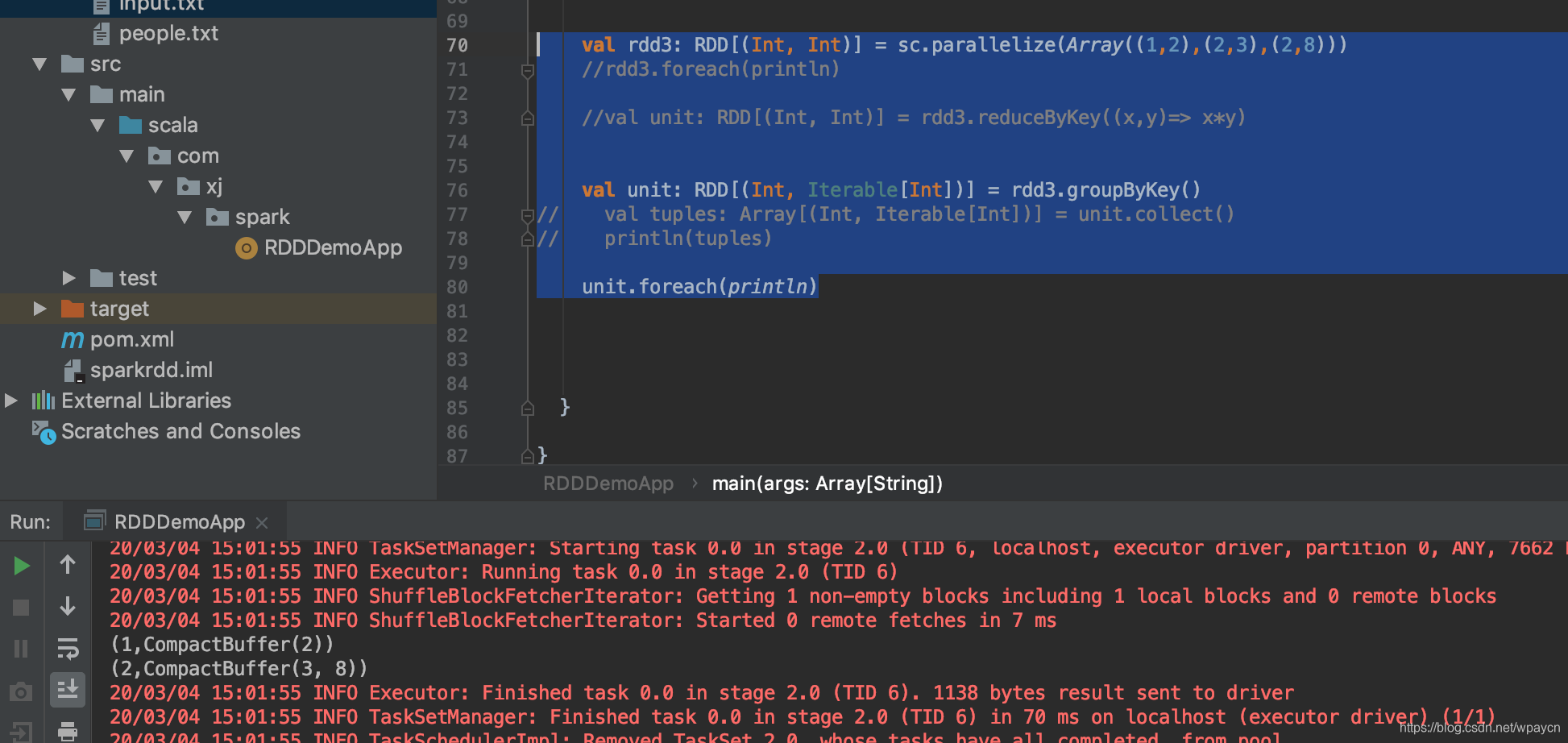Toggle the code fold marker on line 77
The width and height of the screenshot is (1568, 743).
pos(528,215)
